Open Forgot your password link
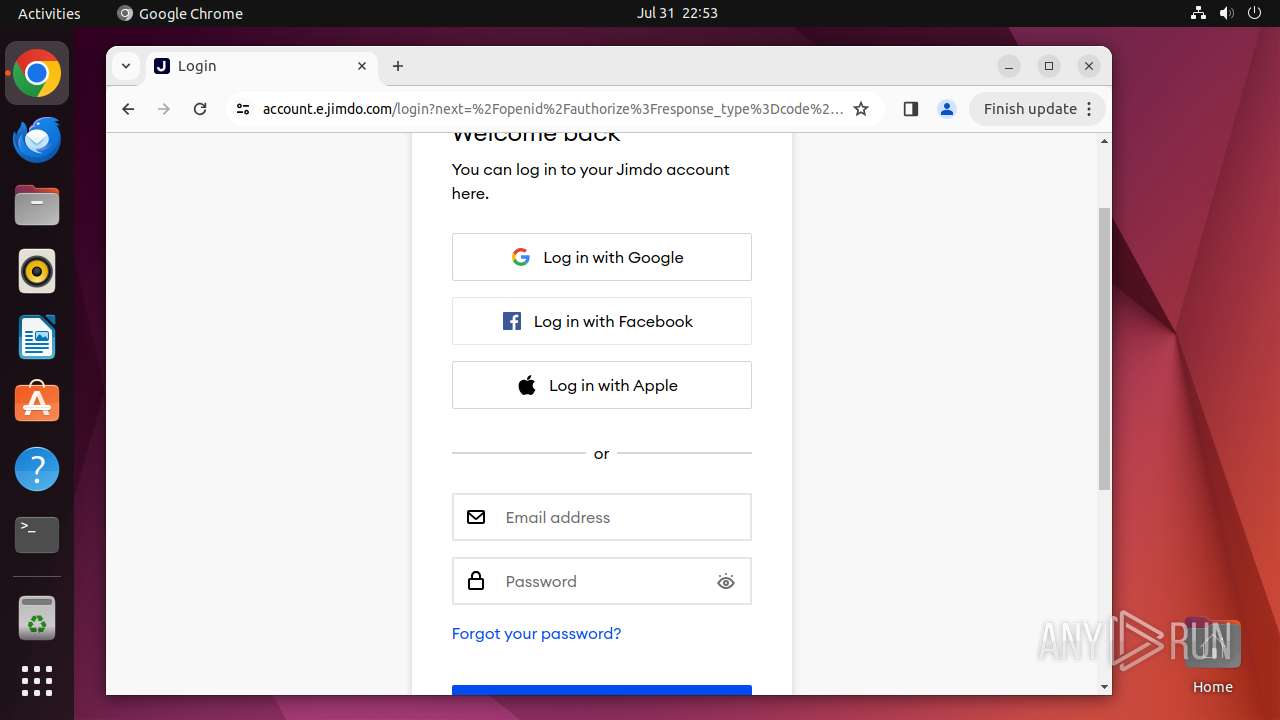 tap(536, 633)
